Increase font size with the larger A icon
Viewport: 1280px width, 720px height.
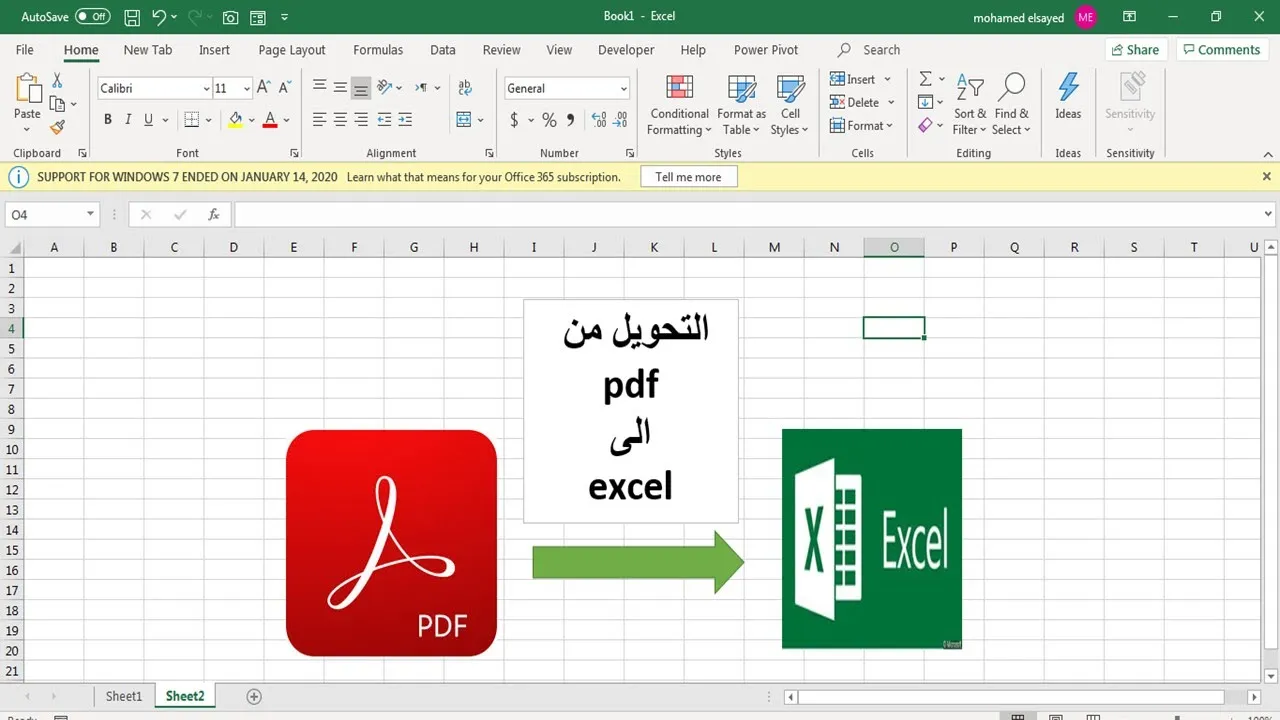tap(264, 88)
